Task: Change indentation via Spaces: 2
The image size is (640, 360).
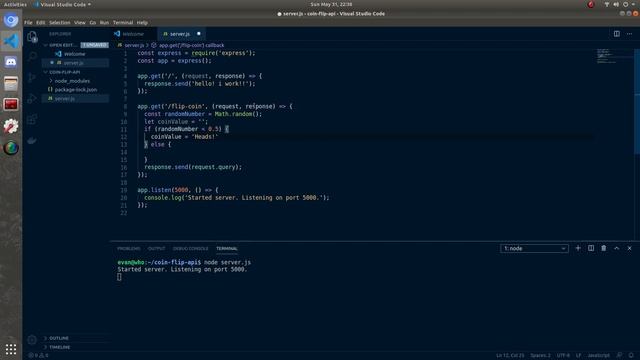Action: 540,356
